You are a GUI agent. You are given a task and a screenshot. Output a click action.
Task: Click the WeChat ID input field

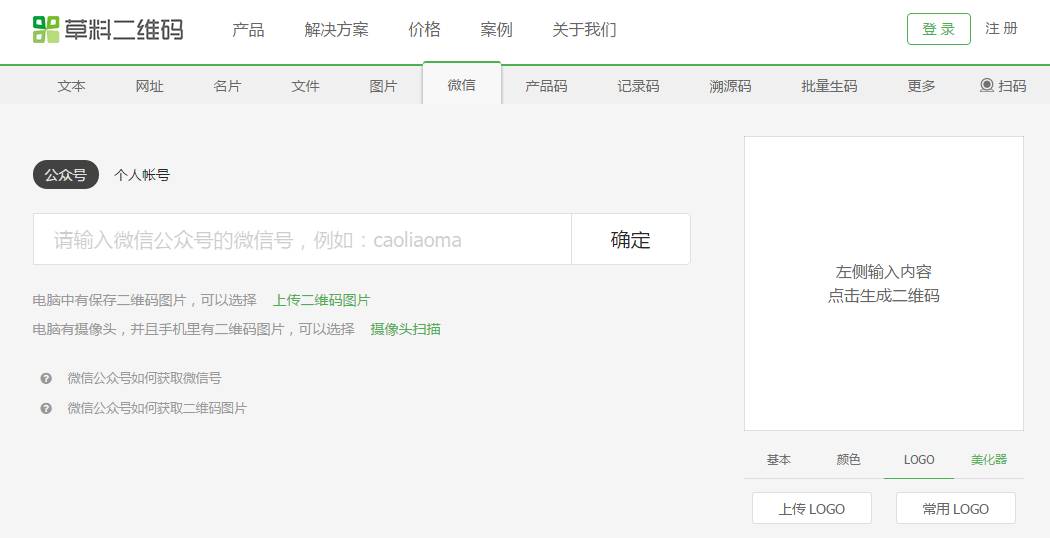point(302,239)
